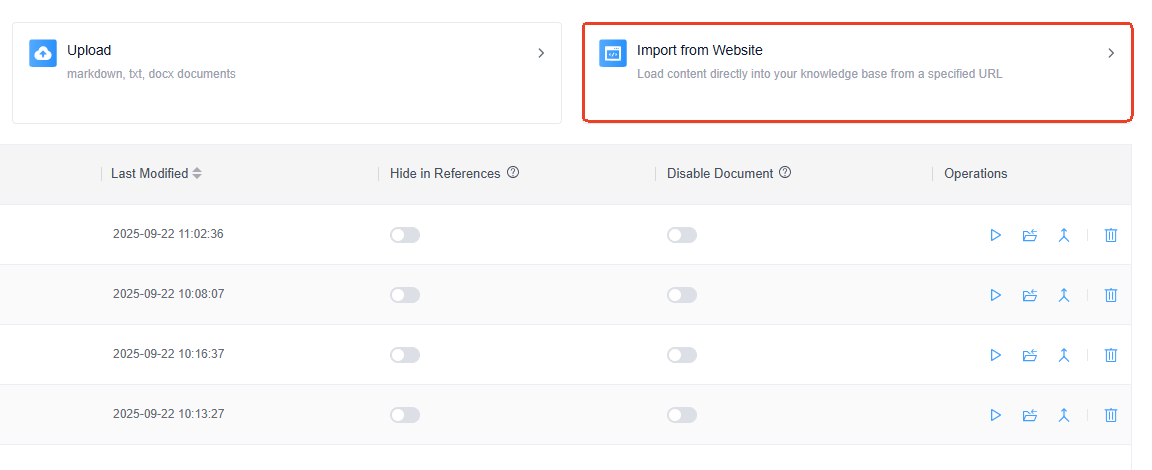Click the Import from Website title
The height and width of the screenshot is (470, 1152).
coord(699,50)
